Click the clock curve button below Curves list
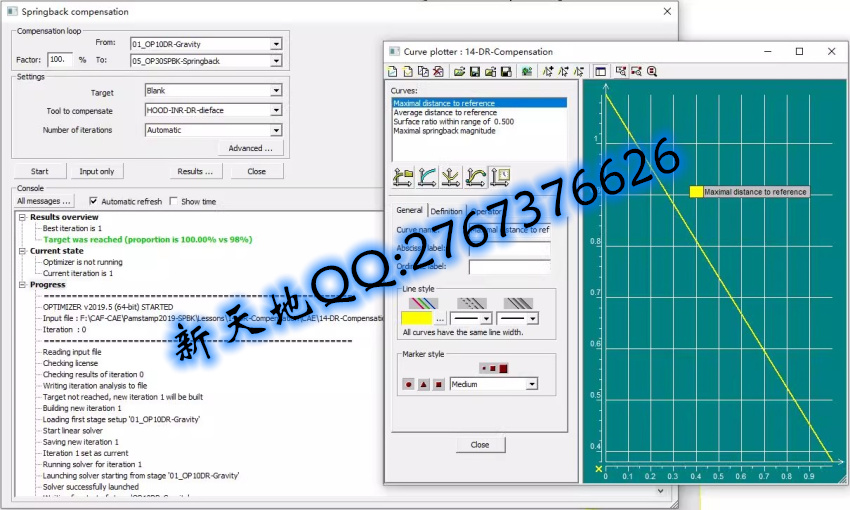The width and height of the screenshot is (850, 510). (499, 178)
